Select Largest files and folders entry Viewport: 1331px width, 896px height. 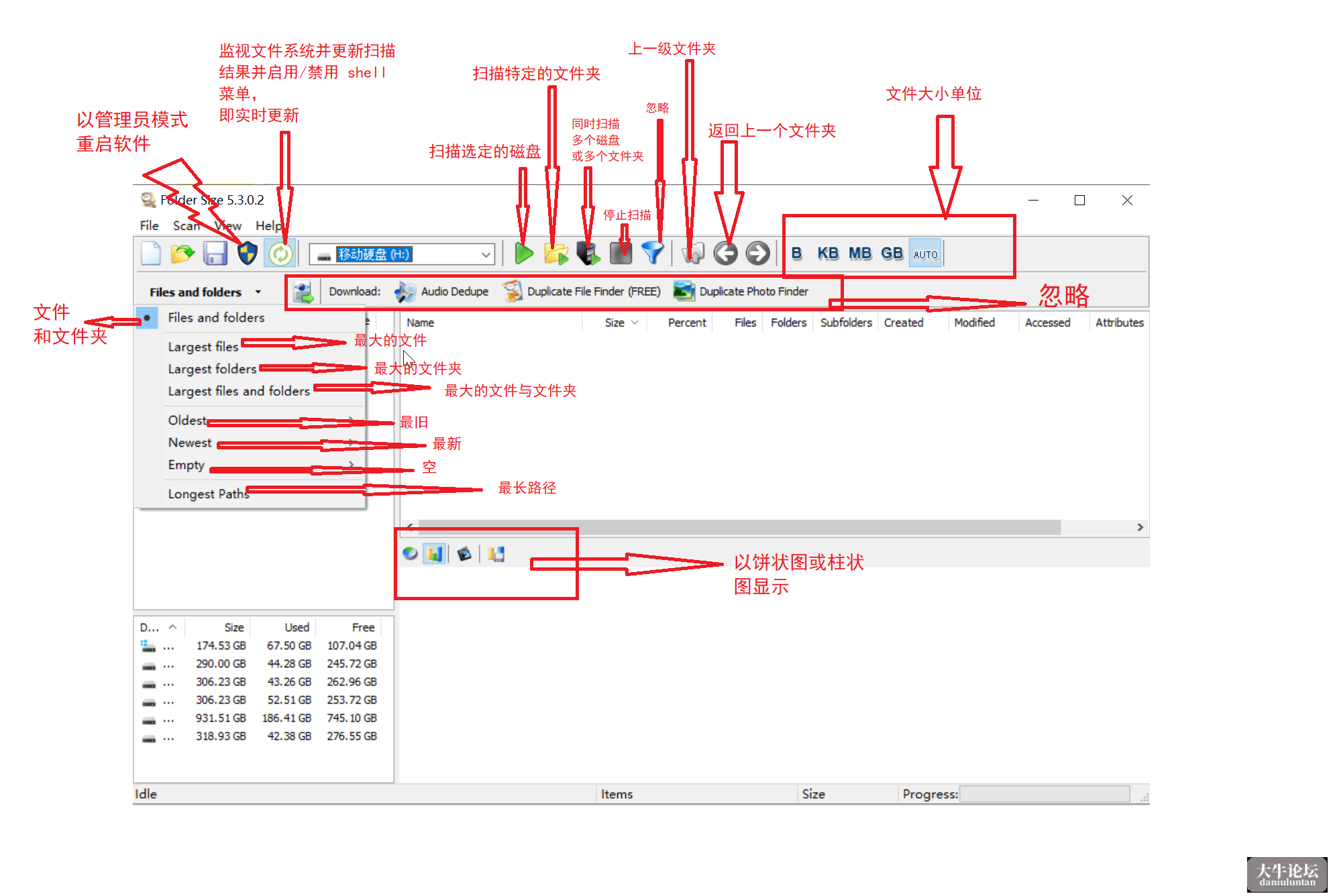239,391
